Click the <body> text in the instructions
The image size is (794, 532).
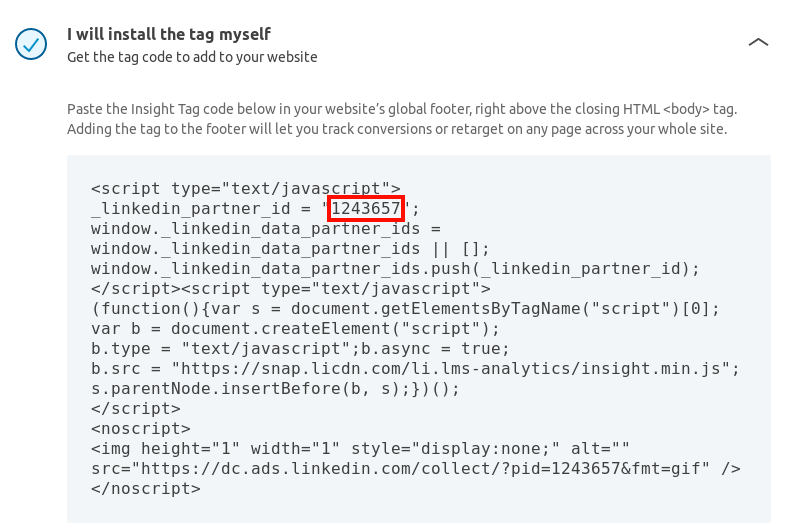686,109
